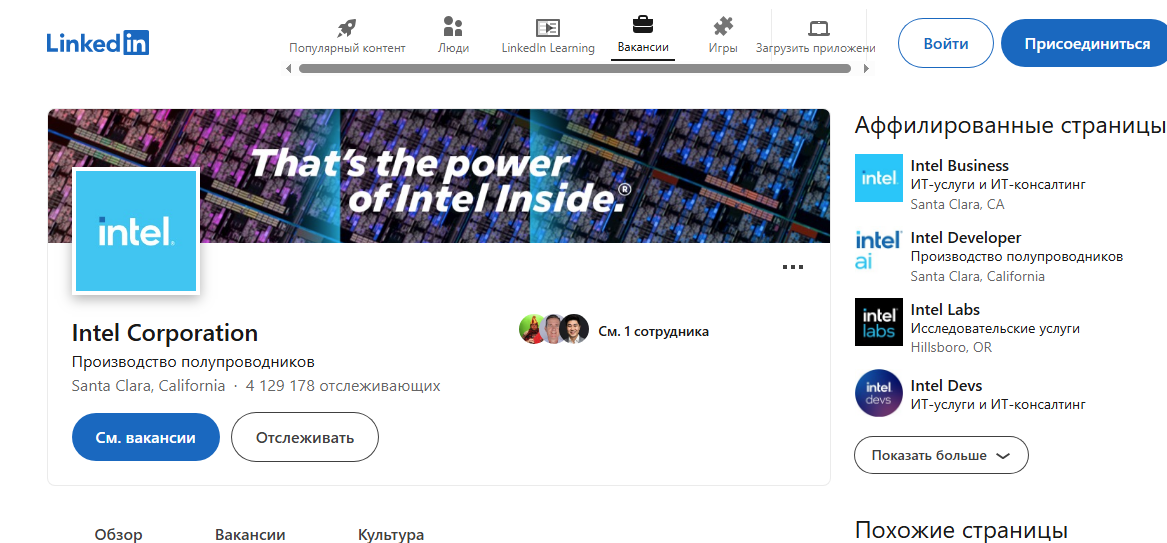1167x543 pixels.
Task: Click the Аффилированные страницы heading
Action: pos(1011,125)
